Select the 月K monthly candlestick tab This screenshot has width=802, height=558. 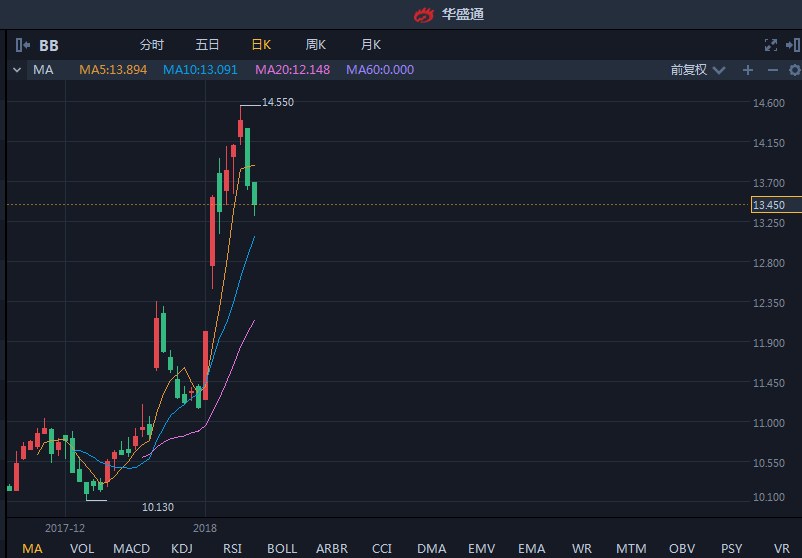(370, 45)
